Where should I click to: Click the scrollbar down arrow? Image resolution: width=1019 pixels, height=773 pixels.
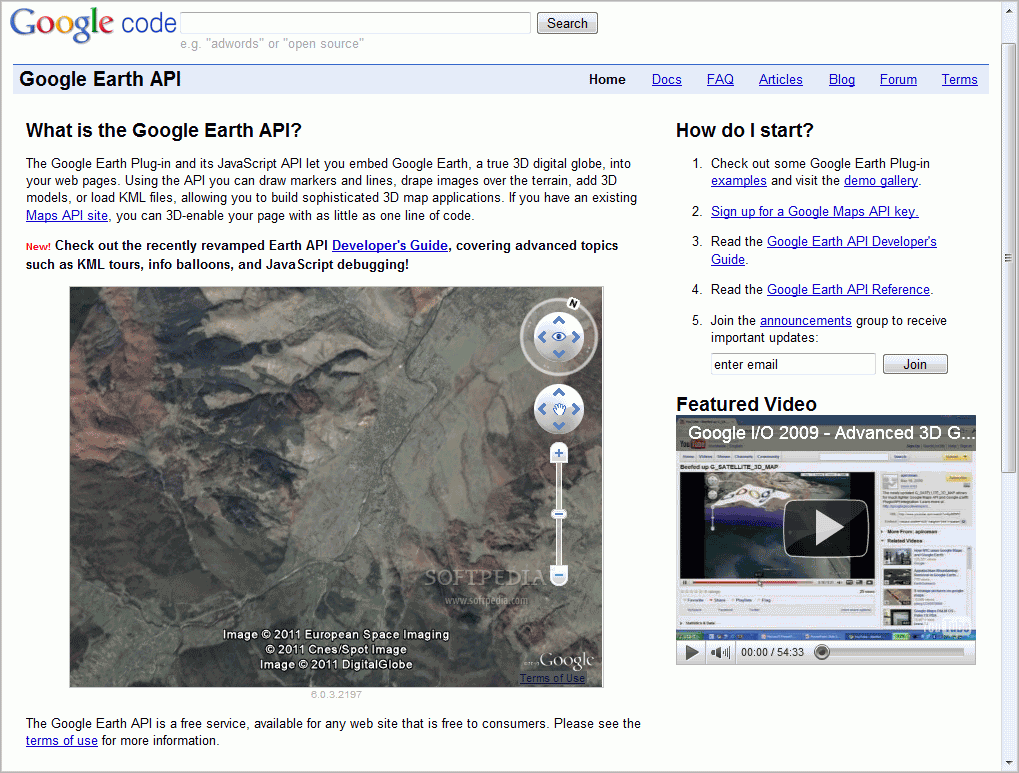tap(1008, 763)
